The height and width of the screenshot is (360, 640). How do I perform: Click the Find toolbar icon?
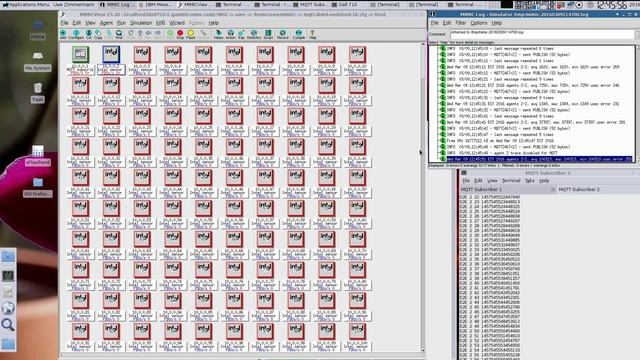[x=119, y=34]
